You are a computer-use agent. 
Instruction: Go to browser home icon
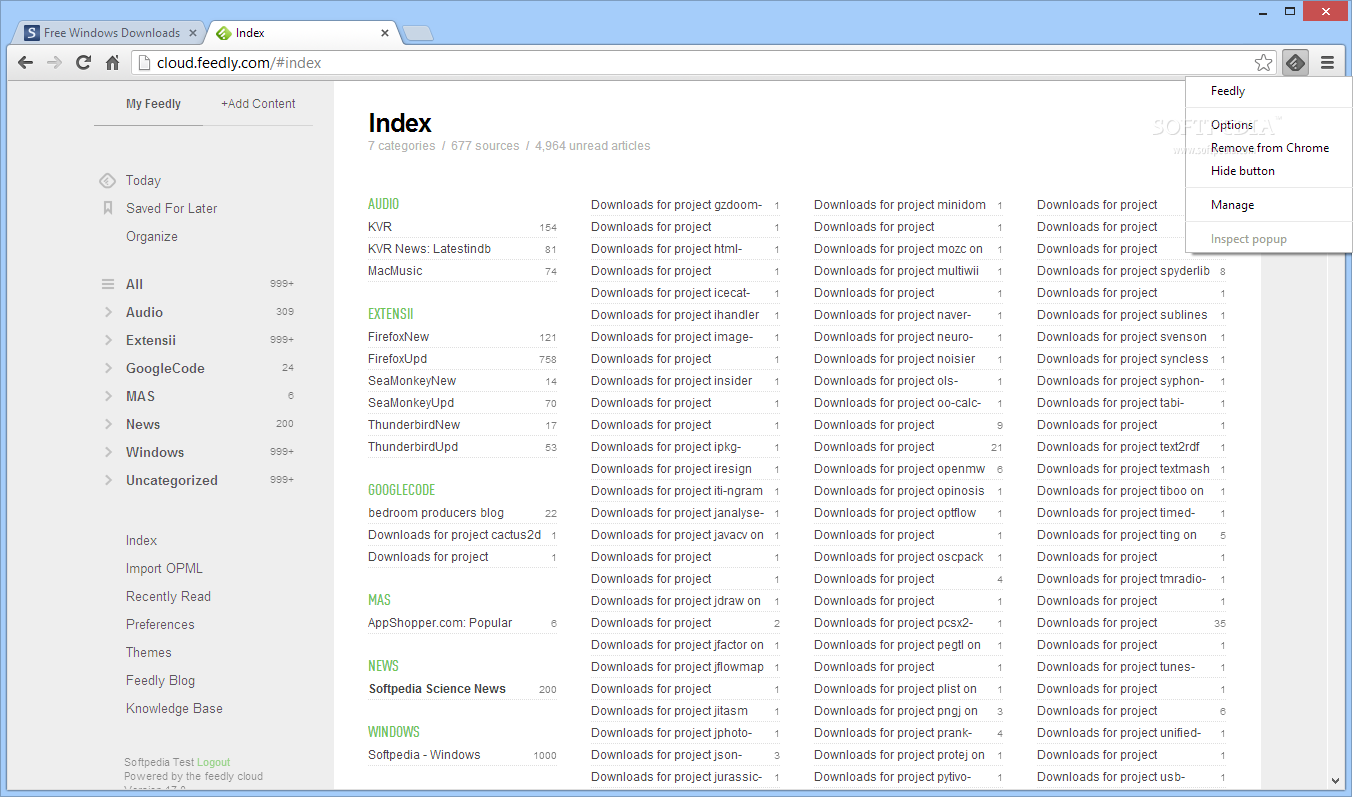point(112,62)
